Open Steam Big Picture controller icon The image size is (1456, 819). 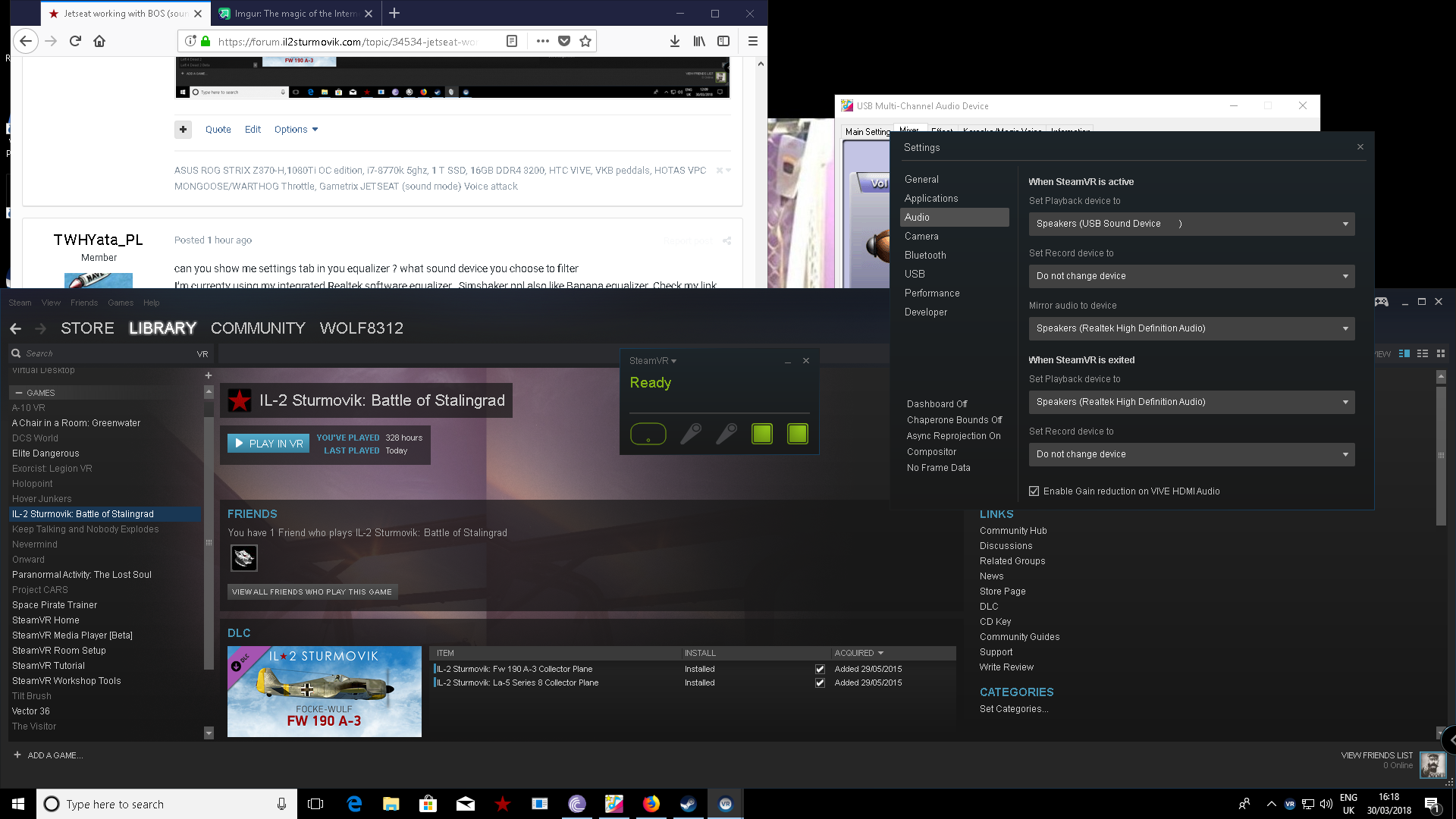[x=1381, y=302]
